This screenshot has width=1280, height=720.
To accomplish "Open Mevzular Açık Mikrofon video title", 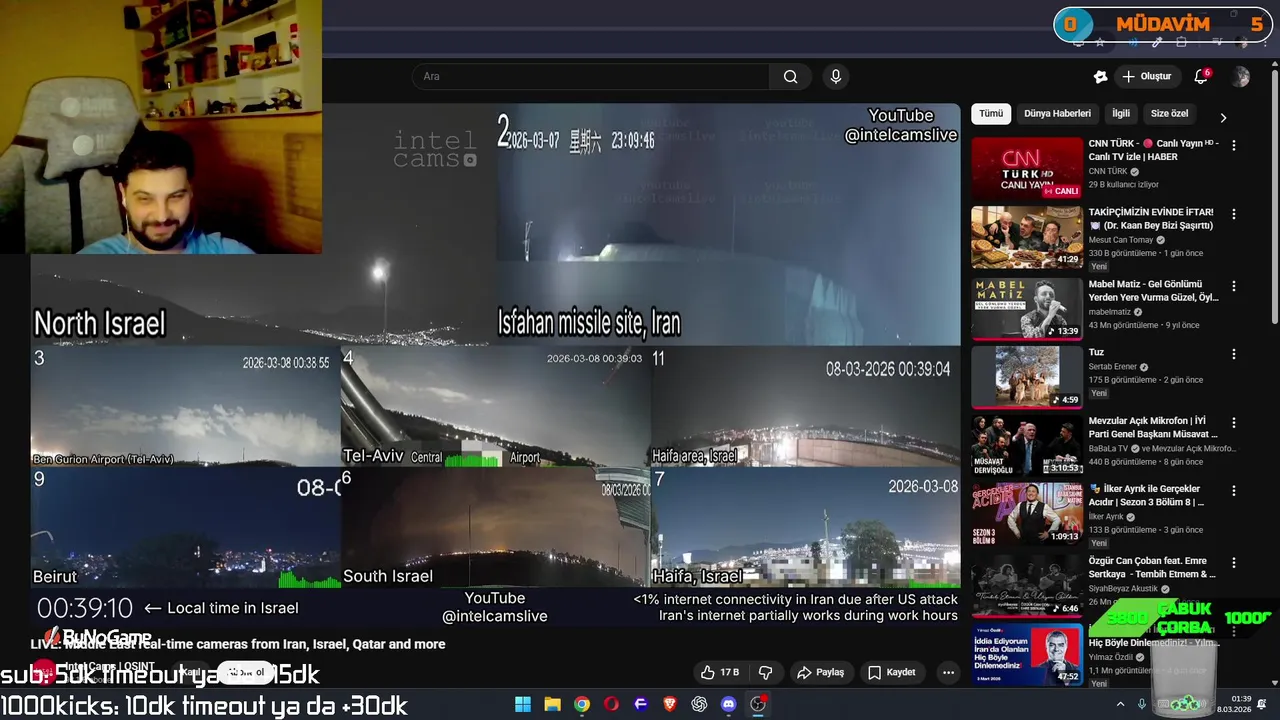I will [1153, 428].
